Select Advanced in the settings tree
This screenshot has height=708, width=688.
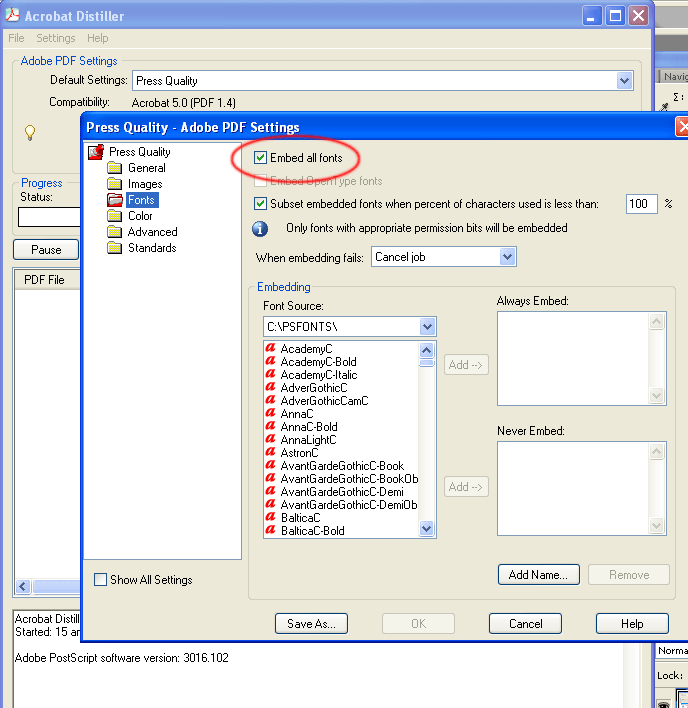coord(153,232)
